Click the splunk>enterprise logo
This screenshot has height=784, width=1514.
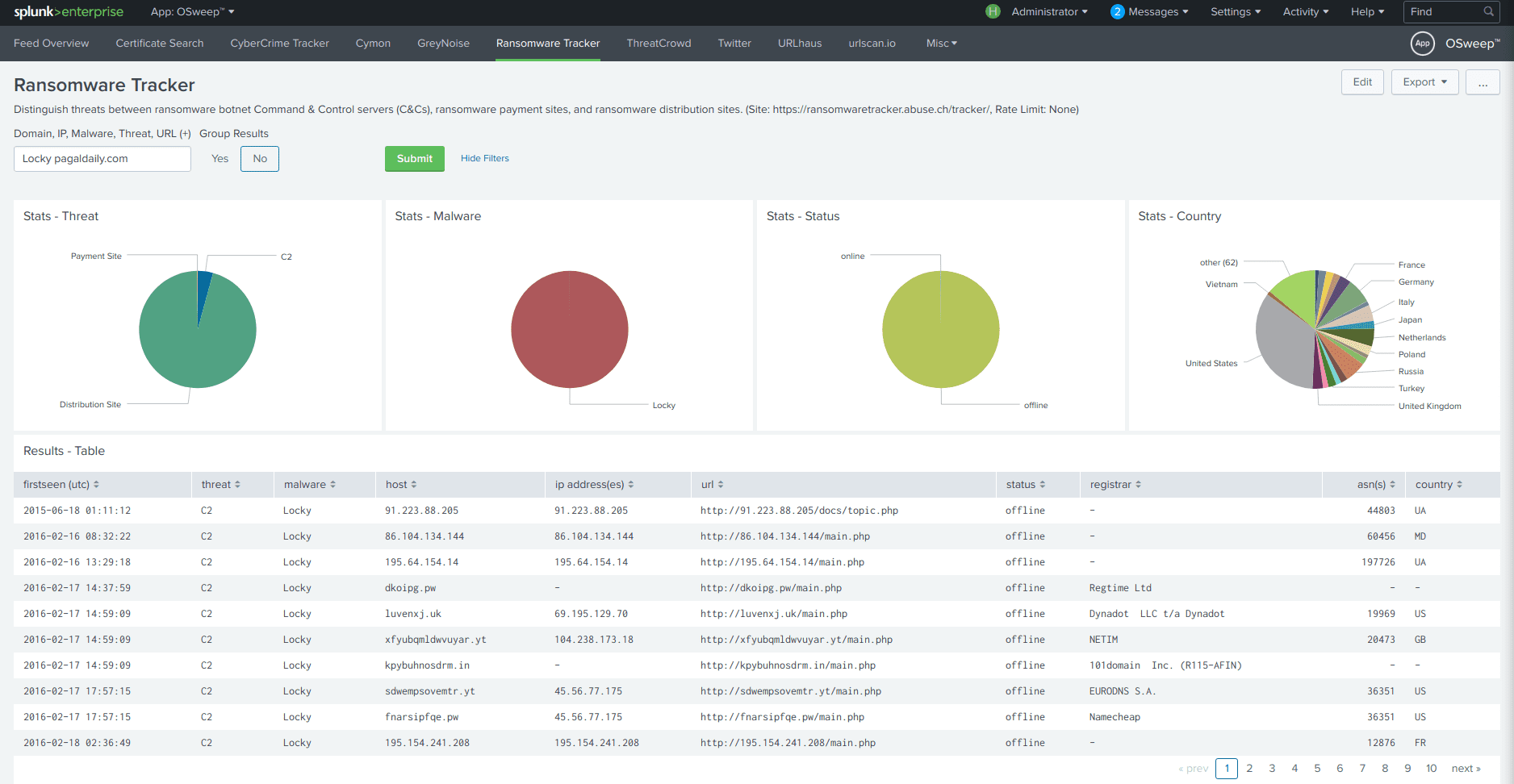69,11
